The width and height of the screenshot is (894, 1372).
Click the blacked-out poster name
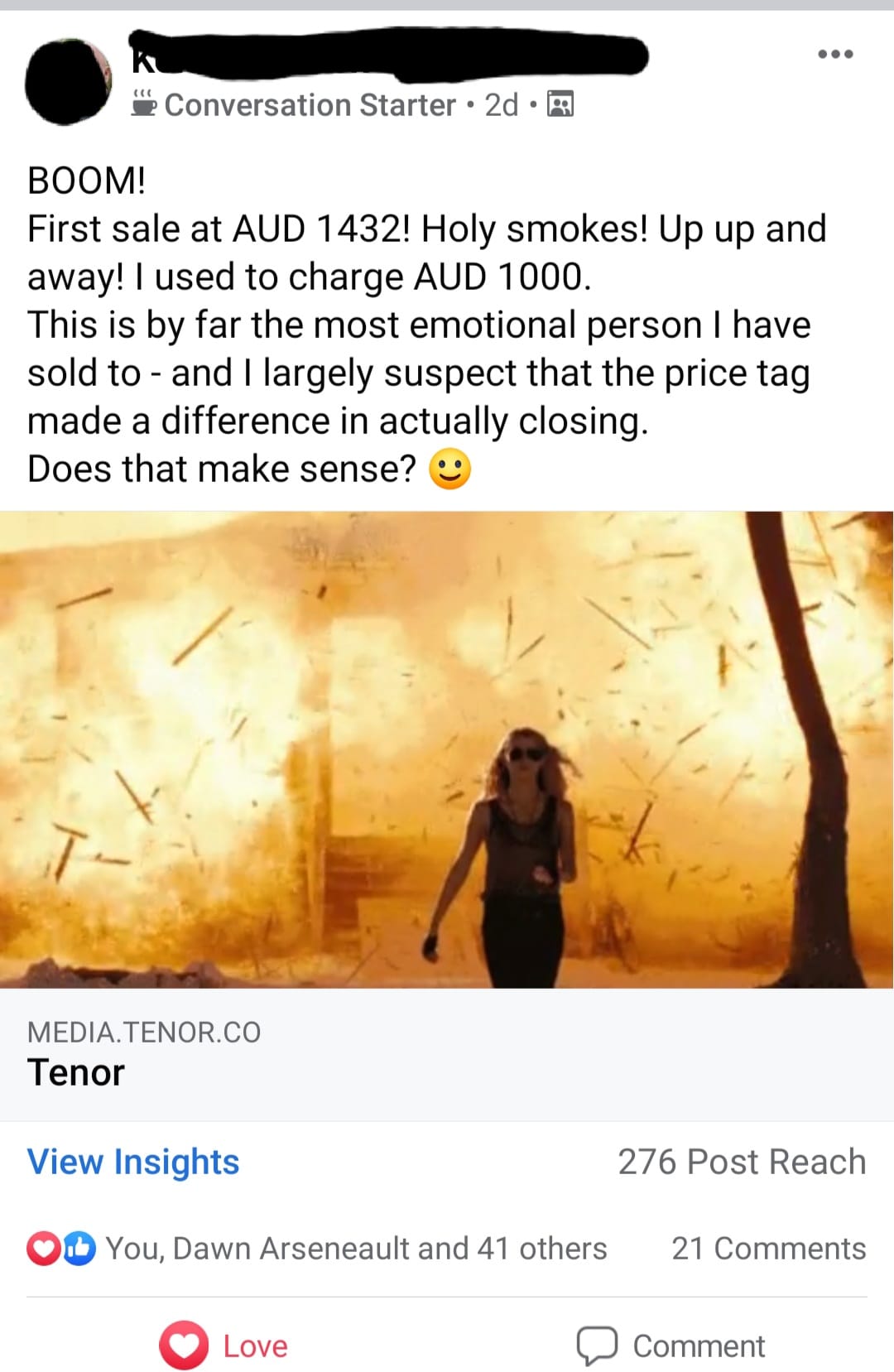389,55
